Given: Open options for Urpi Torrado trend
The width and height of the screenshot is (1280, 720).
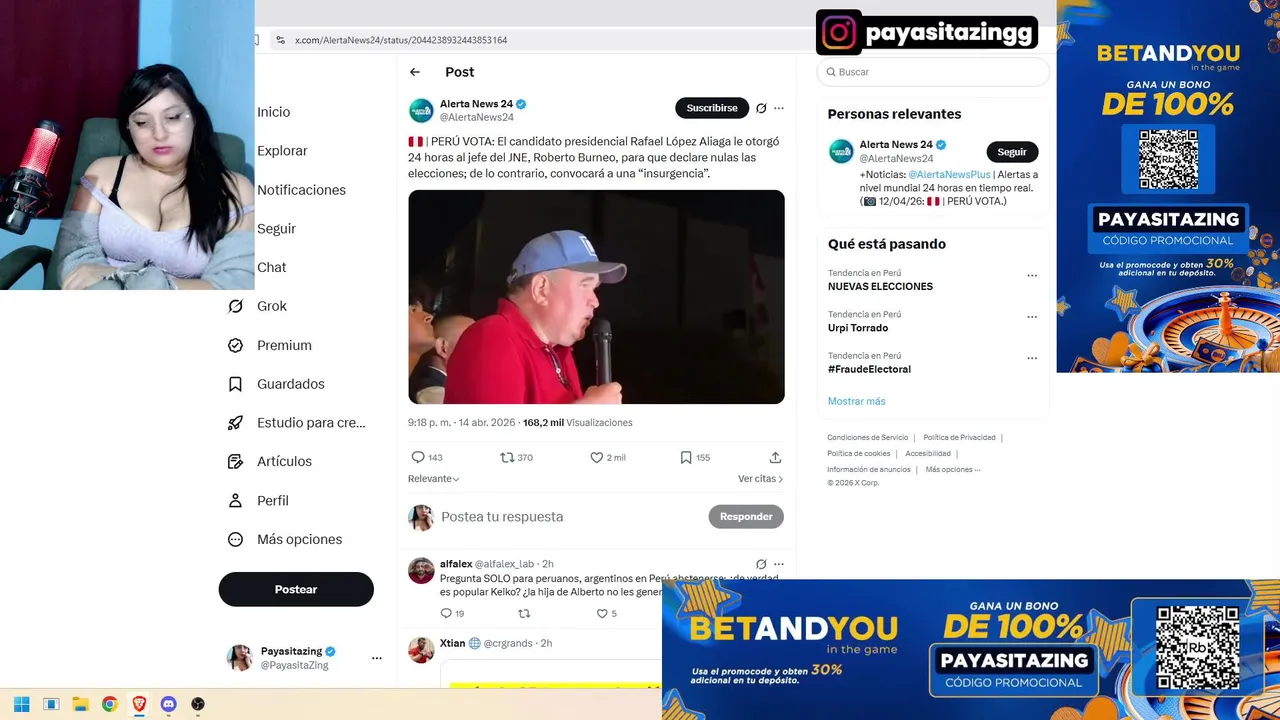Looking at the screenshot, I should point(1032,317).
